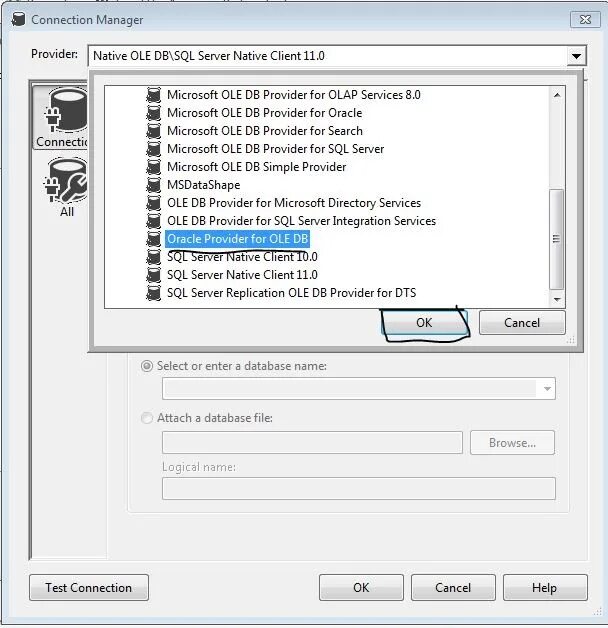Viewport: 608px width, 628px height.
Task: Choose Microsoft OLE DB Provider for Oracle
Action: pyautogui.click(x=264, y=113)
